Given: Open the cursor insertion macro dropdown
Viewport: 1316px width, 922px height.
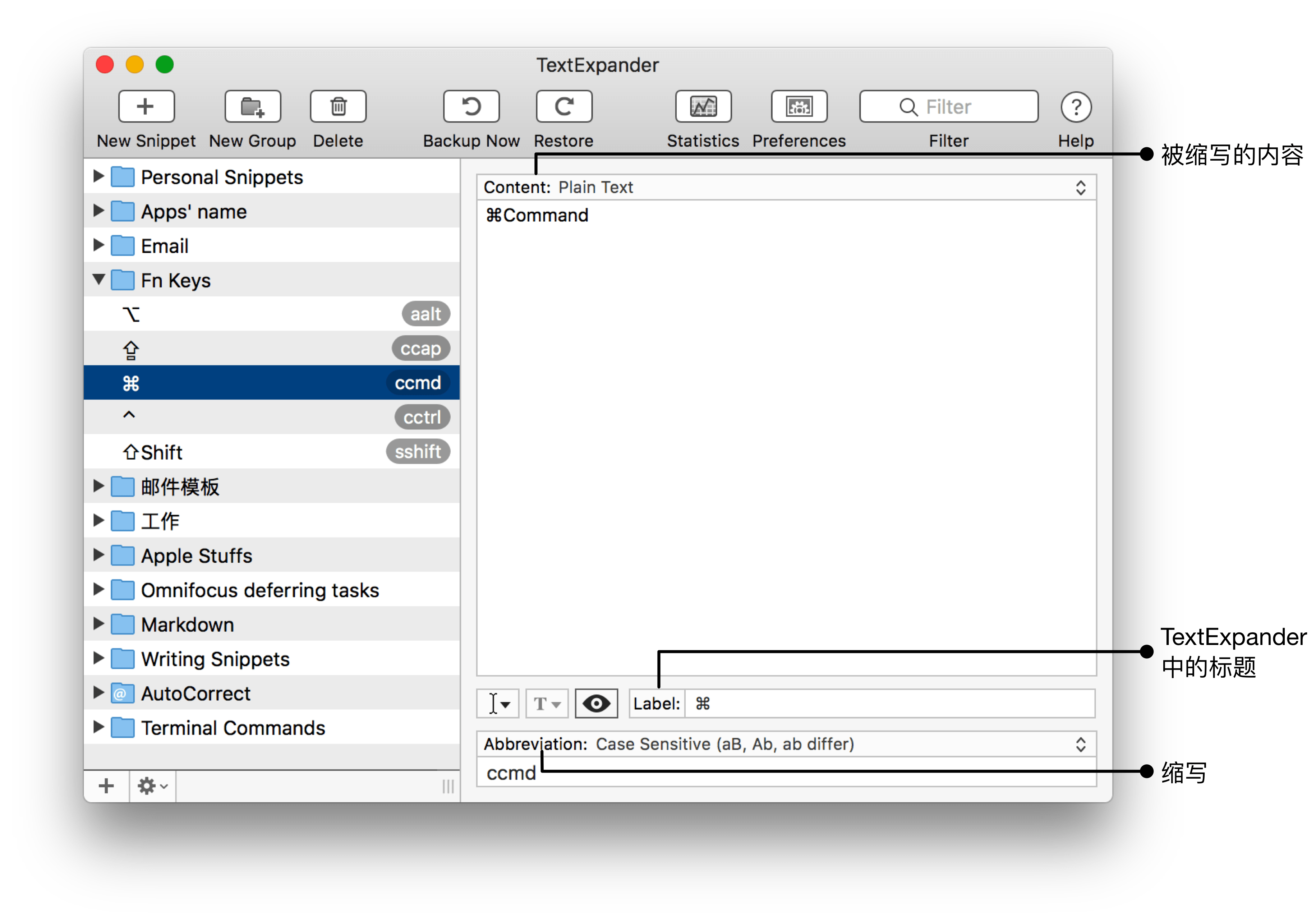Looking at the screenshot, I should coord(497,703).
